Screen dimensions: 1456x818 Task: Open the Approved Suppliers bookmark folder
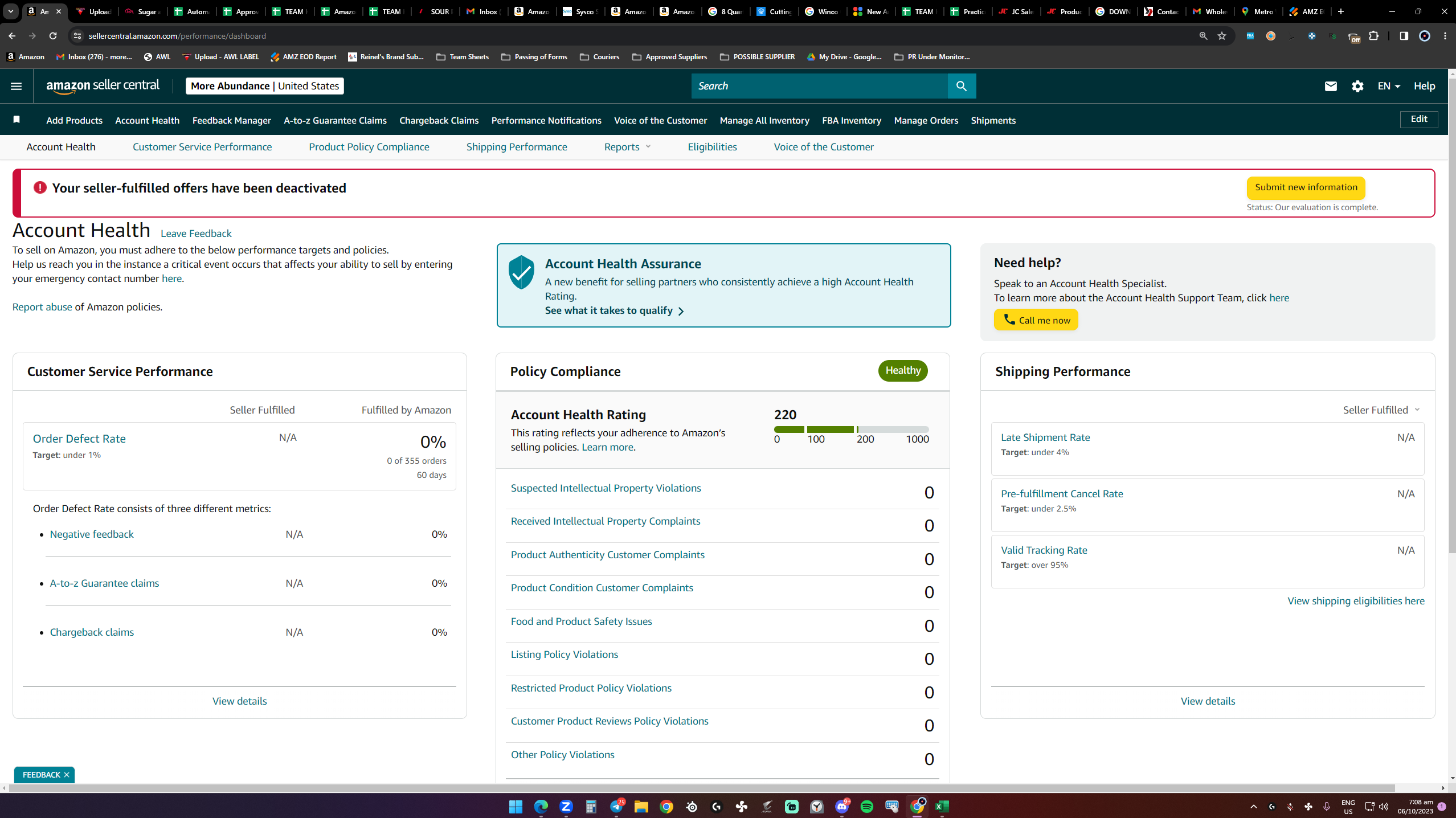click(x=669, y=57)
